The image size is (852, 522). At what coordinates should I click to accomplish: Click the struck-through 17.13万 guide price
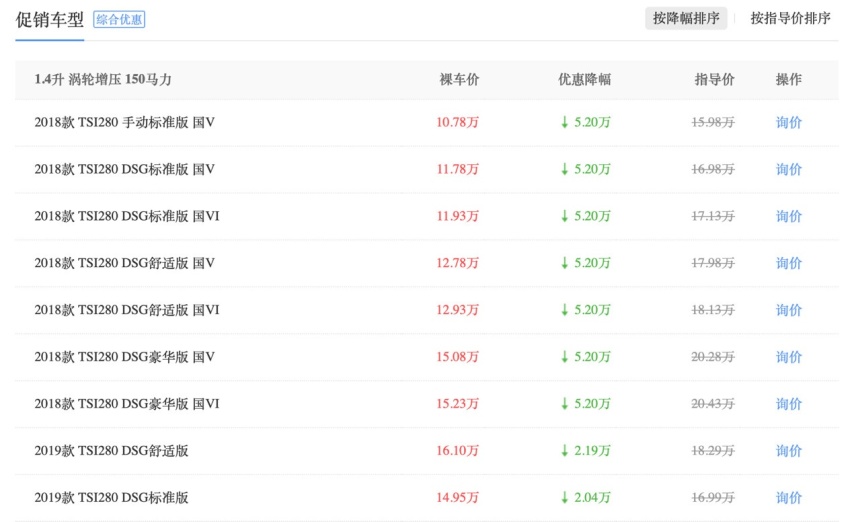(712, 216)
